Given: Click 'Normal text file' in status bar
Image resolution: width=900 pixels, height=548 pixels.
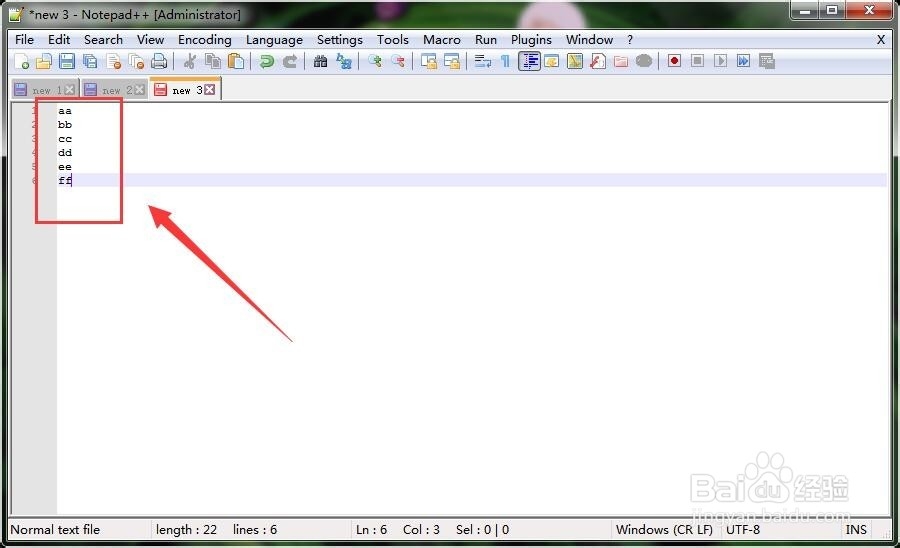Looking at the screenshot, I should [x=55, y=530].
